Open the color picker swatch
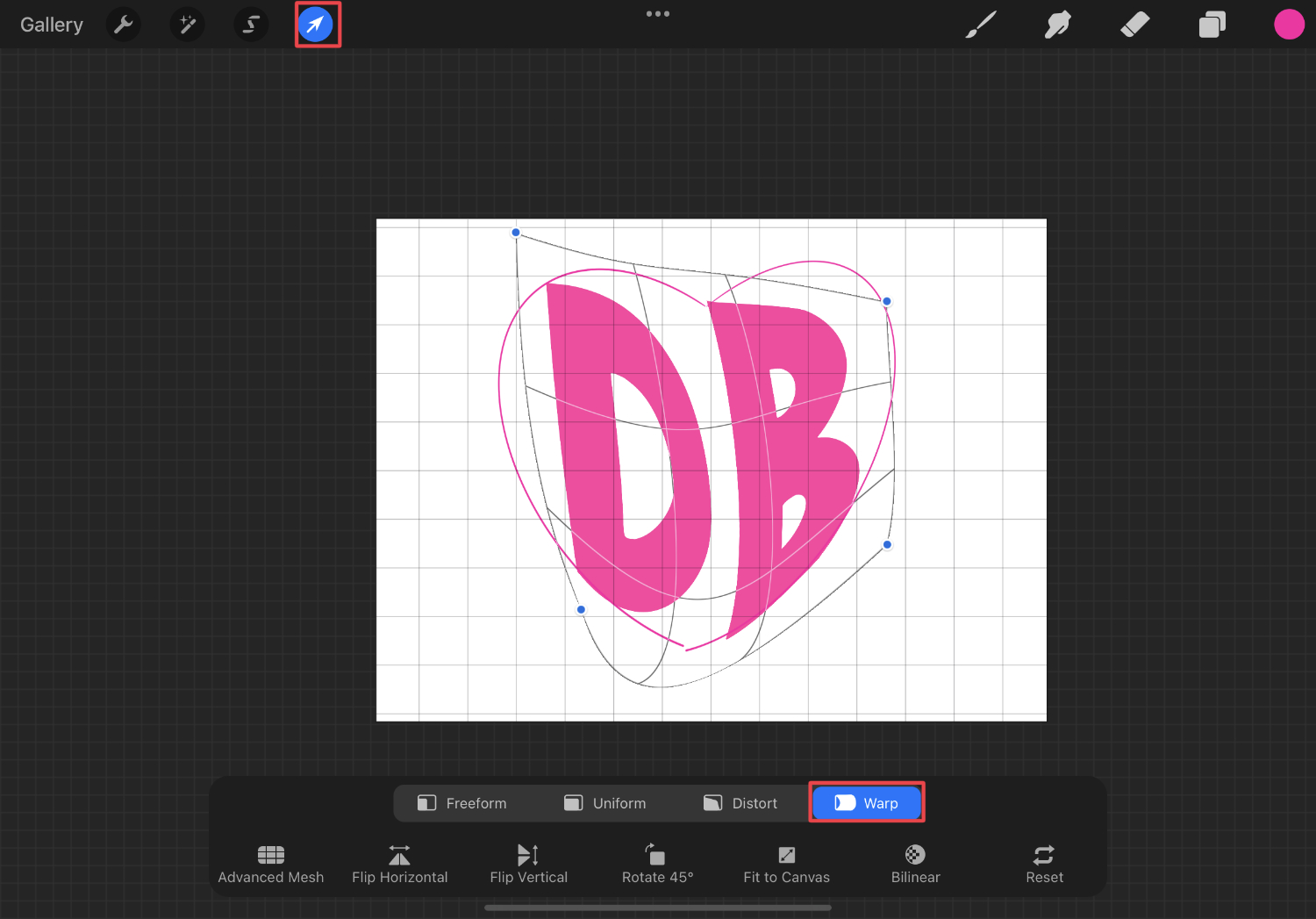Image resolution: width=1316 pixels, height=919 pixels. tap(1289, 24)
